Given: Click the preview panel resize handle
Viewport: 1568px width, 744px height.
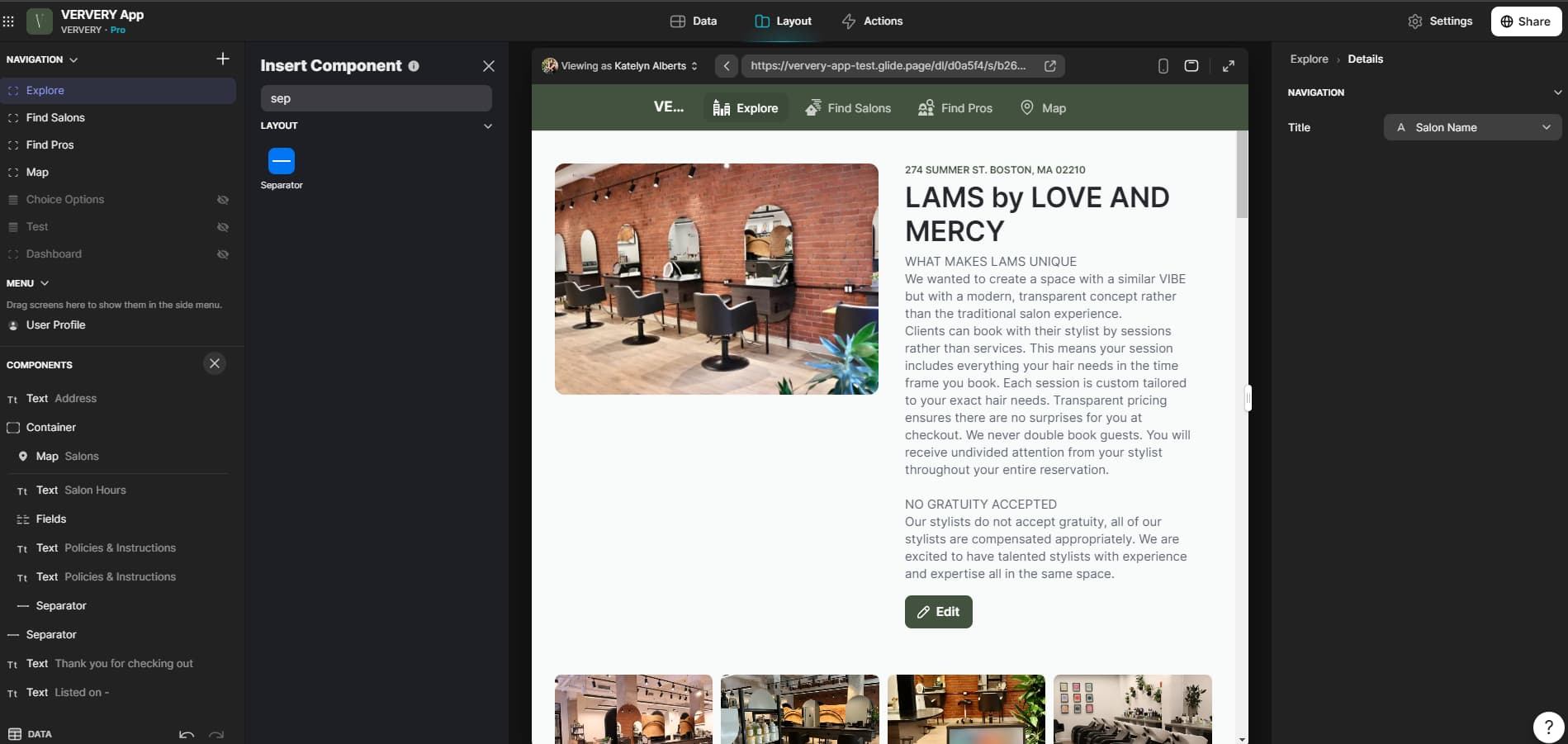Looking at the screenshot, I should [1248, 398].
